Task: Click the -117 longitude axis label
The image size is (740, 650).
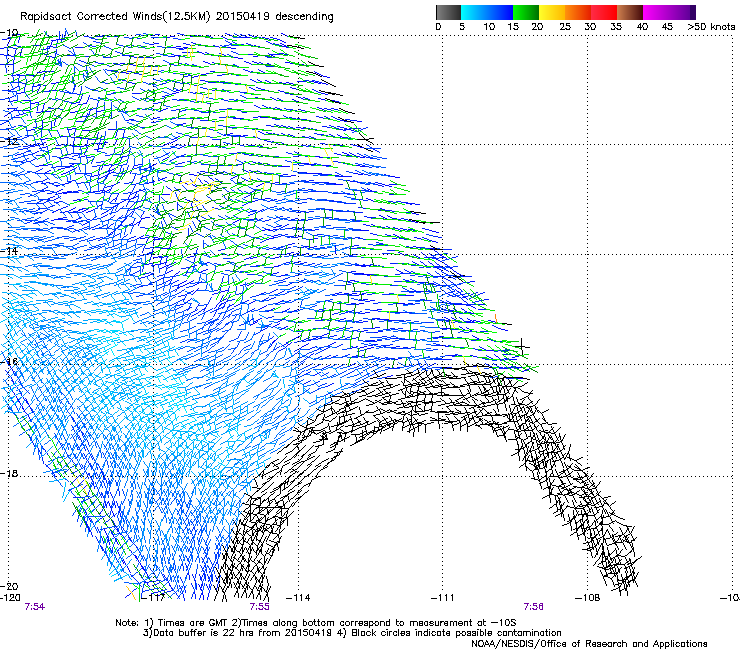Action: tap(154, 597)
